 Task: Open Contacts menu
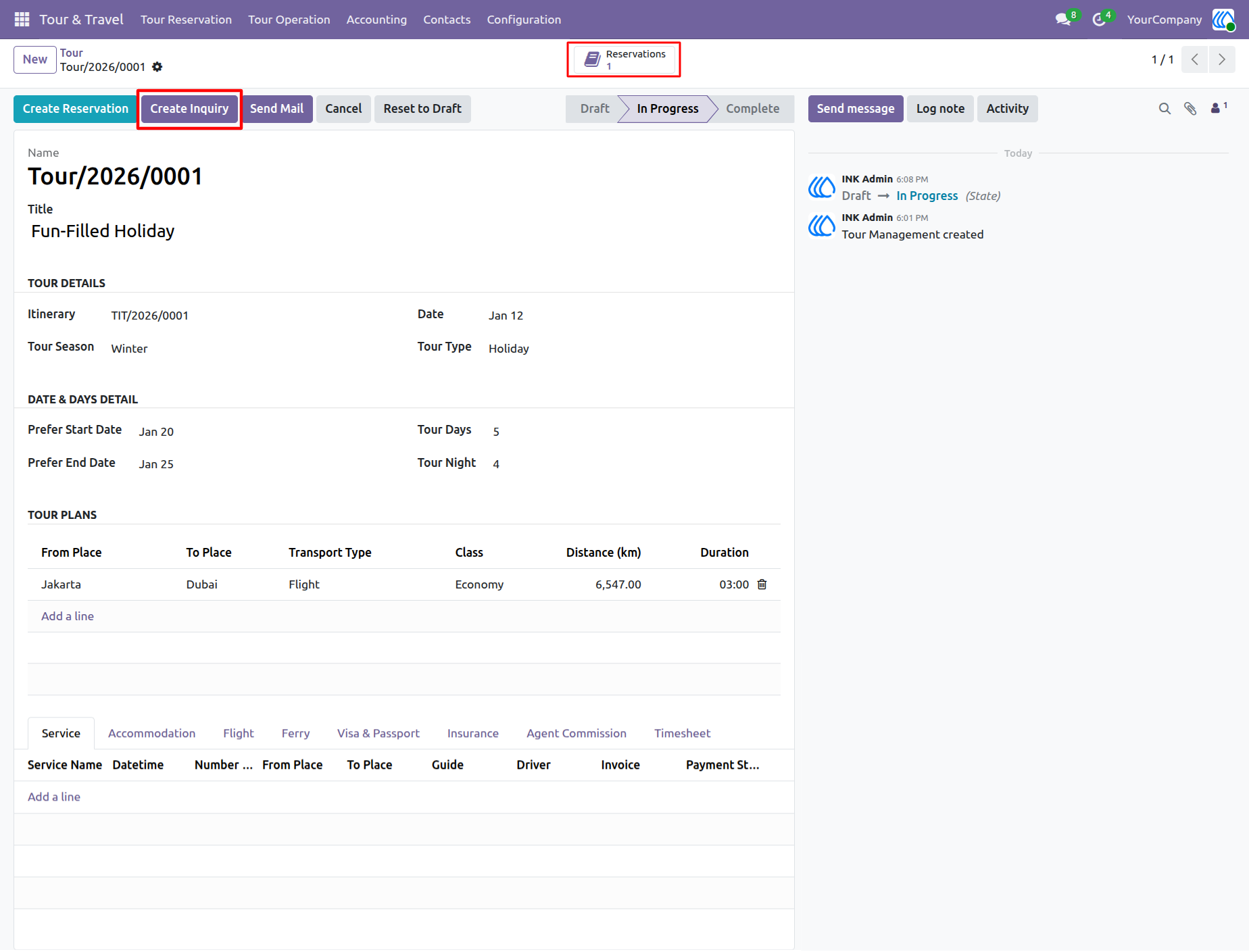(447, 20)
